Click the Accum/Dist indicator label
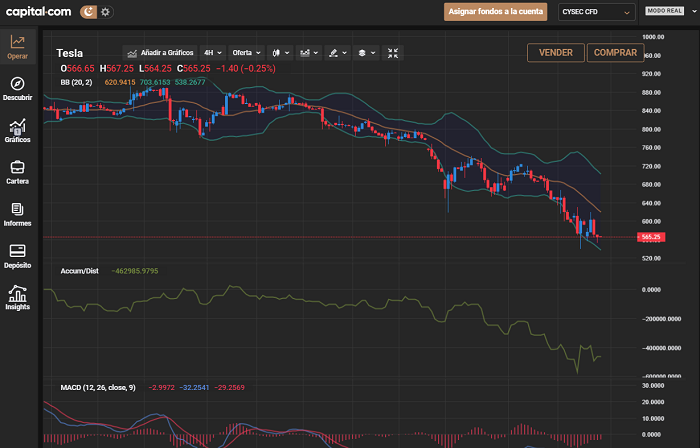Image resolution: width=700 pixels, height=448 pixels. tap(79, 271)
